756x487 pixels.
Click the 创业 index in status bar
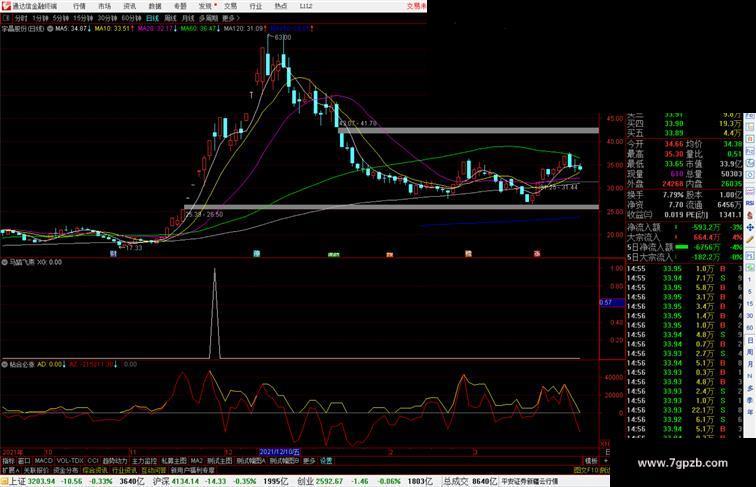tap(305, 481)
